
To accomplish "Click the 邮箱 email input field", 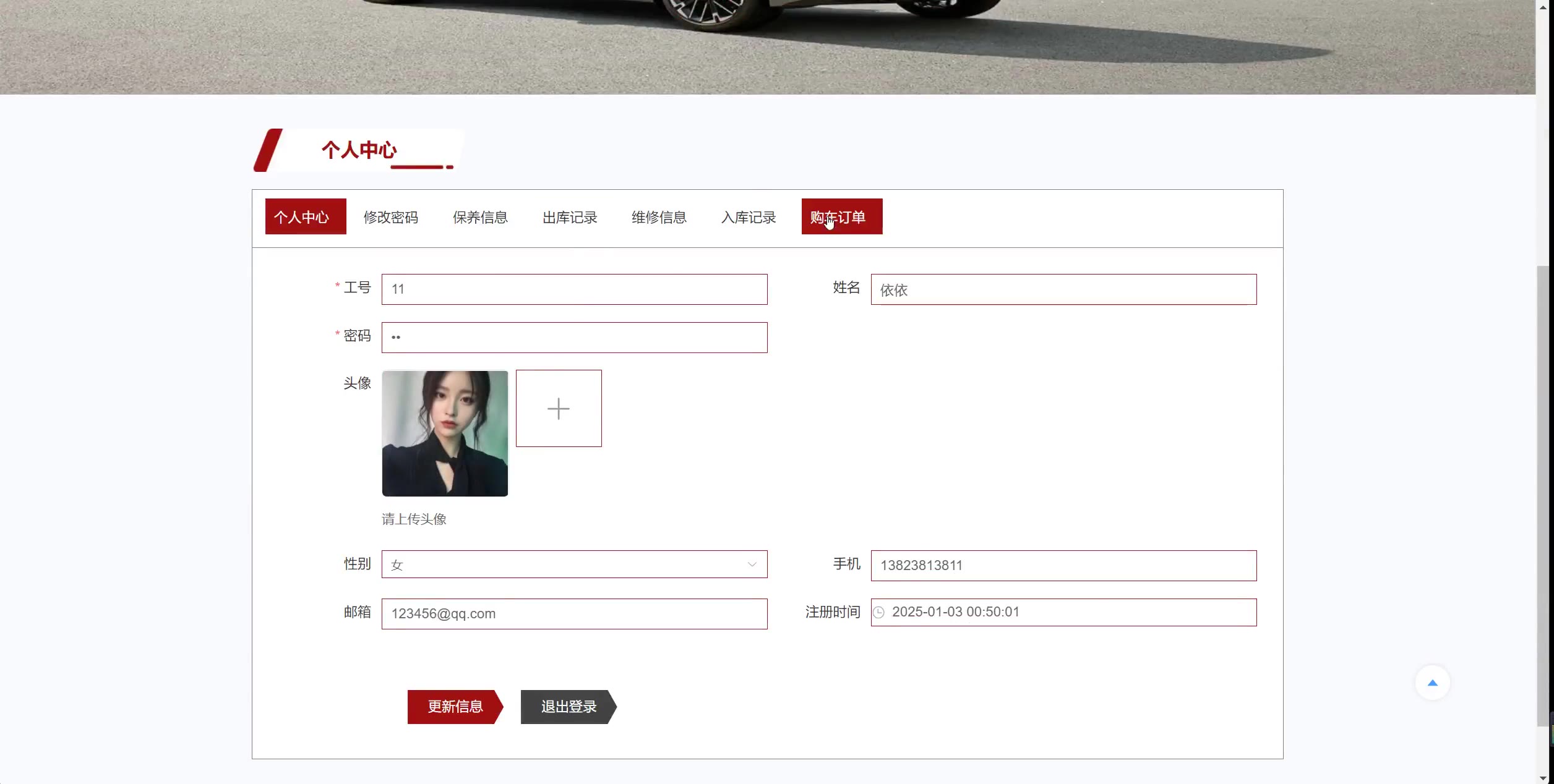I will point(574,614).
